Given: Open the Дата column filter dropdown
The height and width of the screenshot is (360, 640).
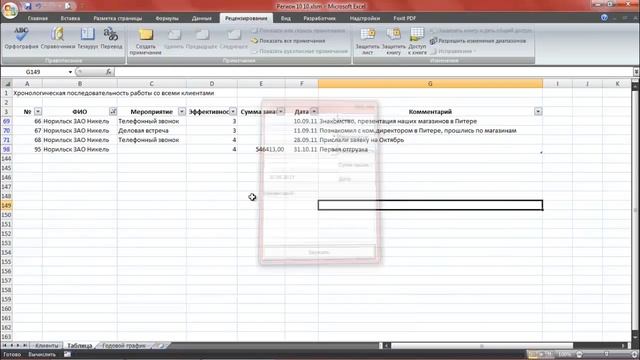Looking at the screenshot, I should pyautogui.click(x=314, y=111).
